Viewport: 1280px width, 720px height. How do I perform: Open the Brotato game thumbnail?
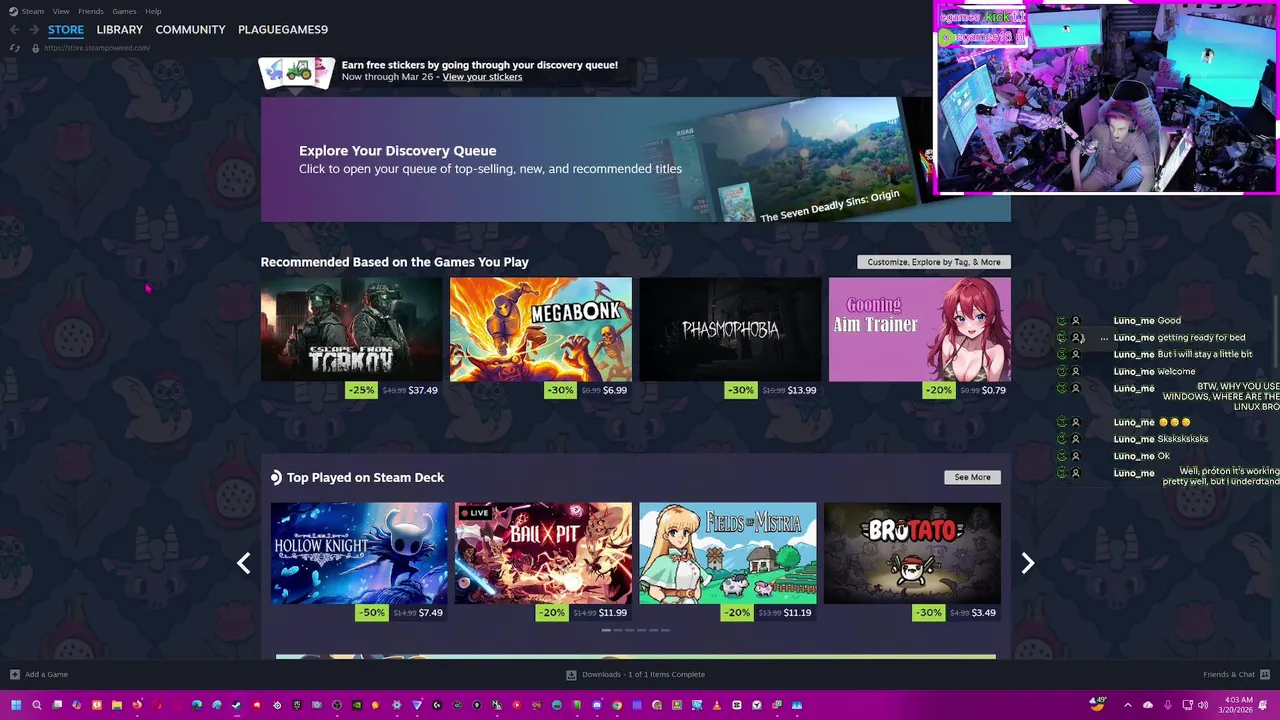click(912, 553)
